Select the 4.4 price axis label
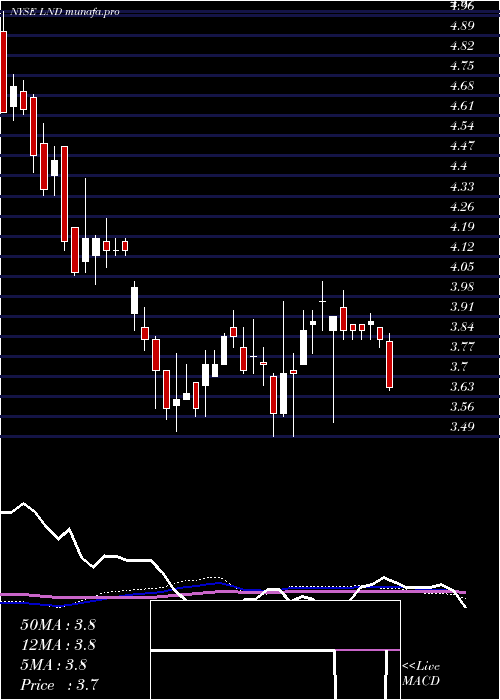 (x=458, y=166)
